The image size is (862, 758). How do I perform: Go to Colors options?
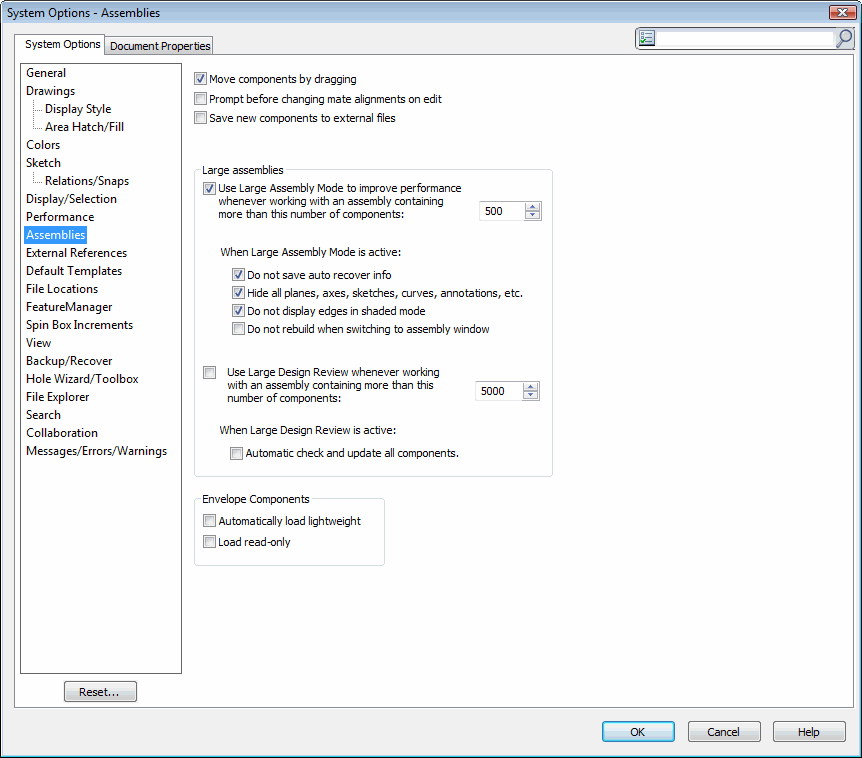click(x=43, y=145)
